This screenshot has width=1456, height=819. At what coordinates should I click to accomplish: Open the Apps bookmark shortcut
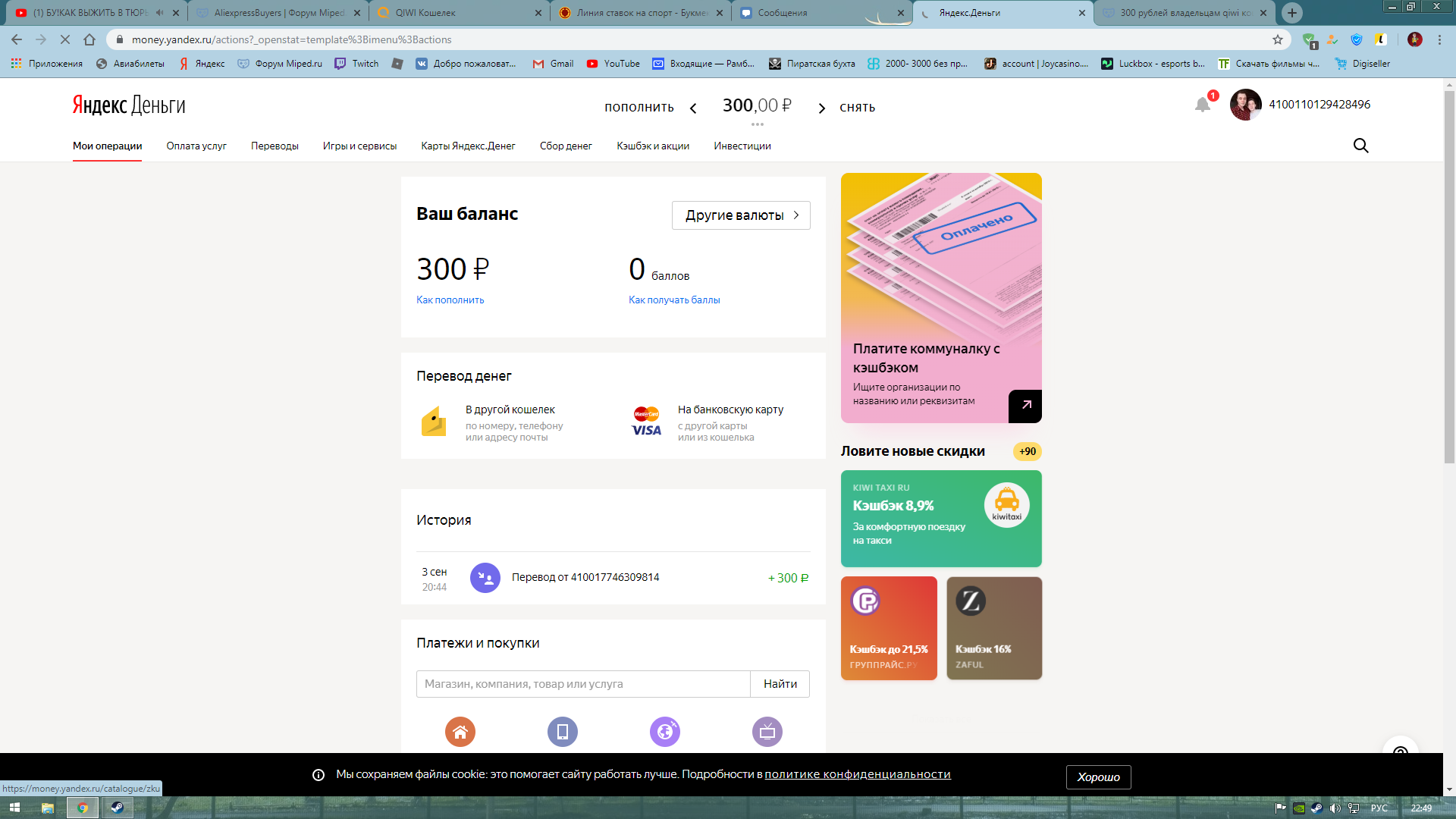point(47,64)
